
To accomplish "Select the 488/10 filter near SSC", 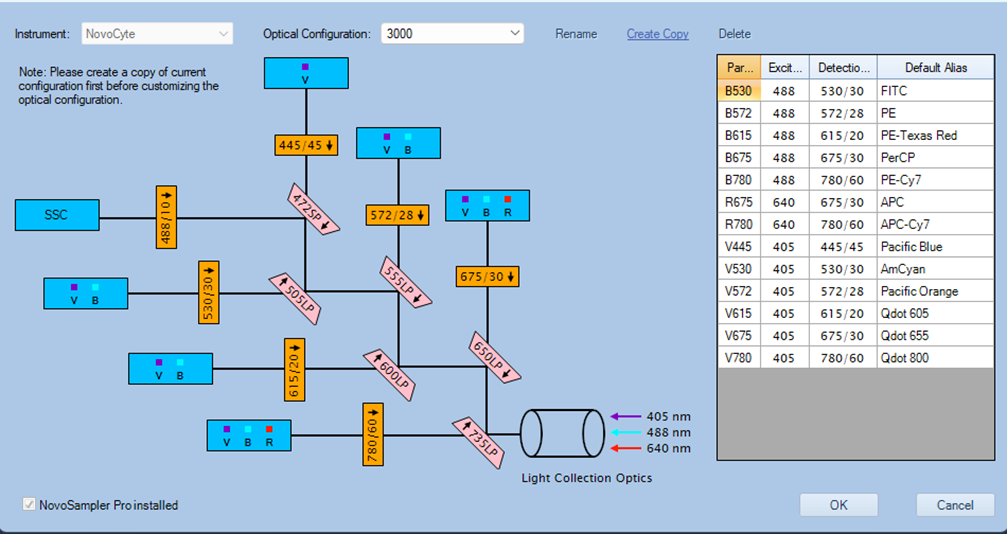I will (x=166, y=217).
